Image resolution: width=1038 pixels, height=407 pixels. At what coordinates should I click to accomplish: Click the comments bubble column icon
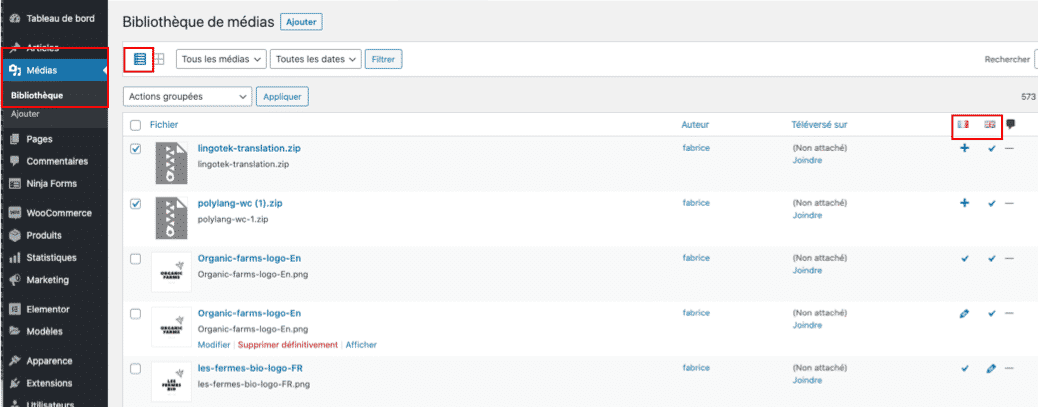[1011, 125]
